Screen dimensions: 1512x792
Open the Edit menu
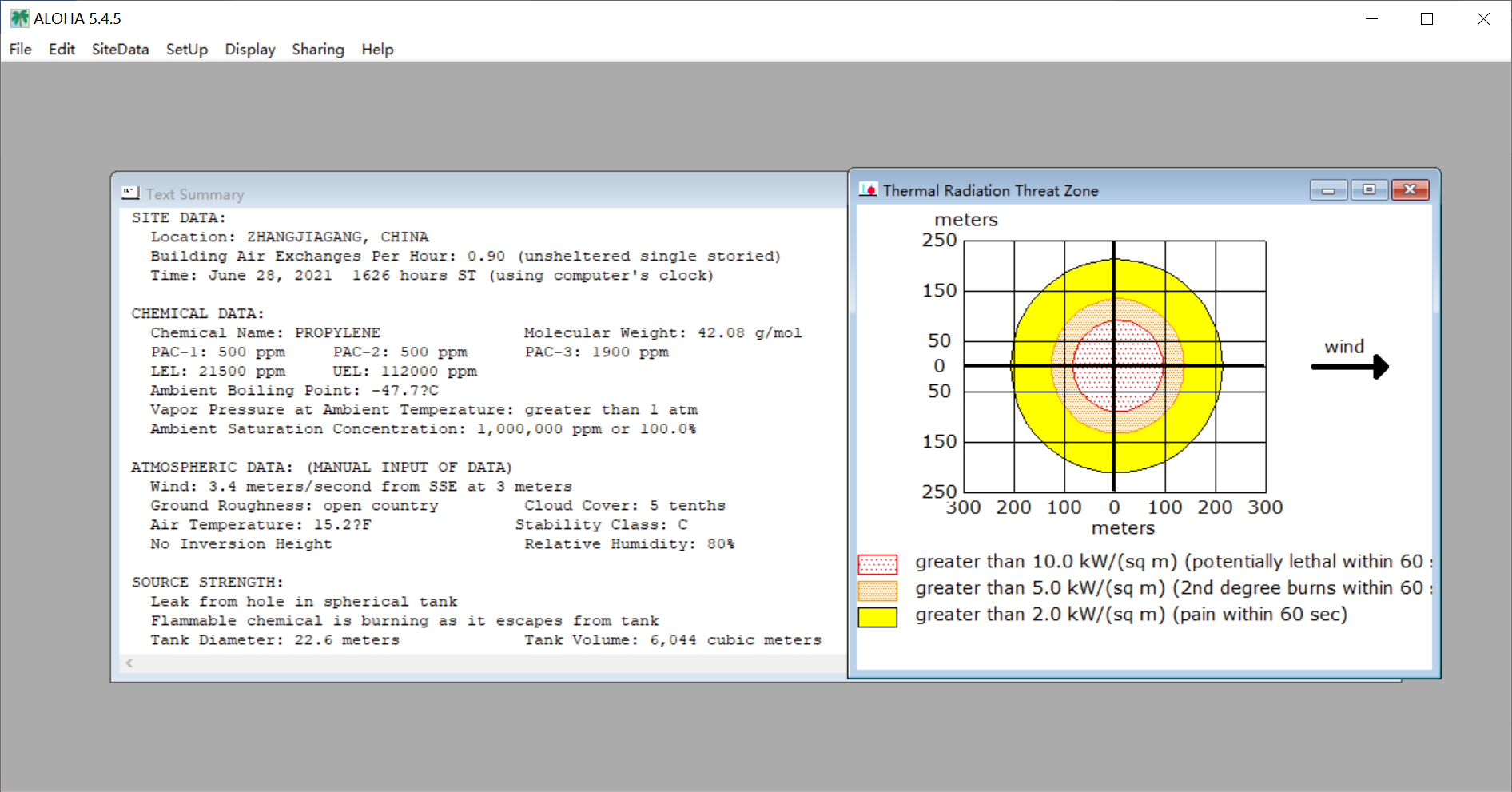click(62, 50)
